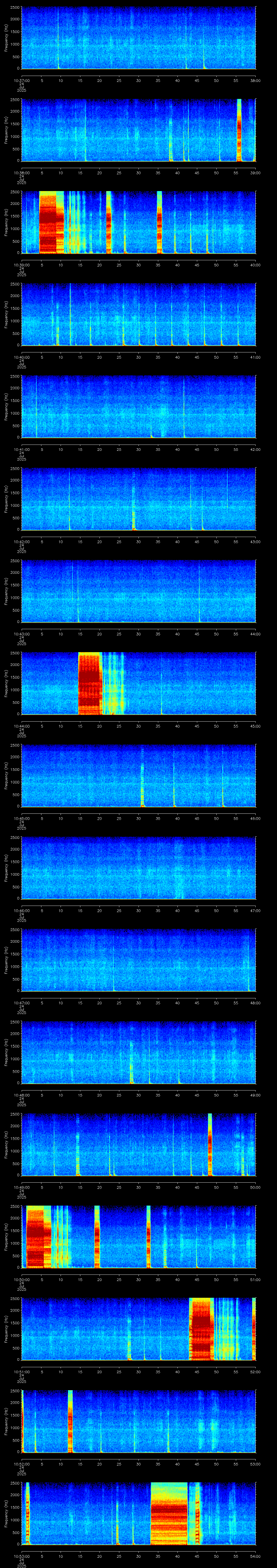
Task: Click the 39:00 end time label
Action: [256, 173]
